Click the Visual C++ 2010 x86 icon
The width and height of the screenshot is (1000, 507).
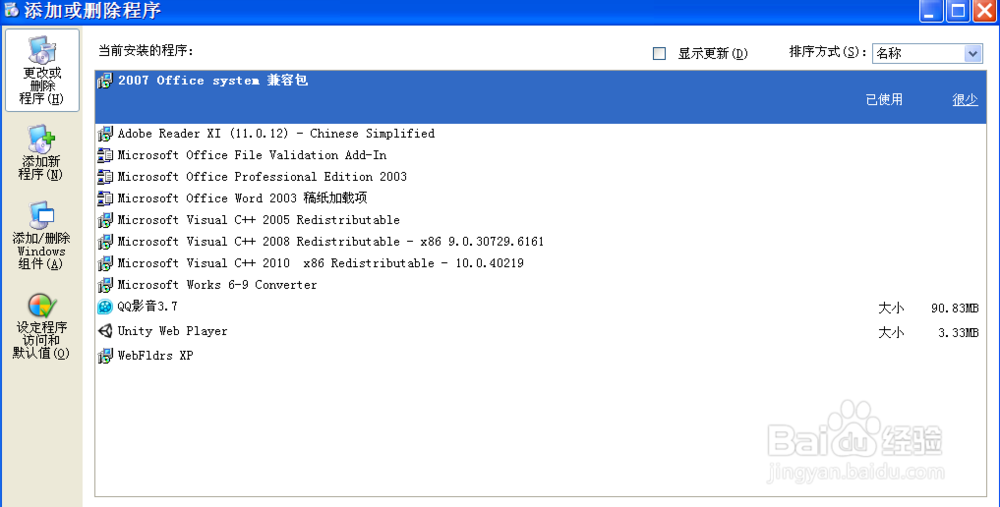(105, 264)
